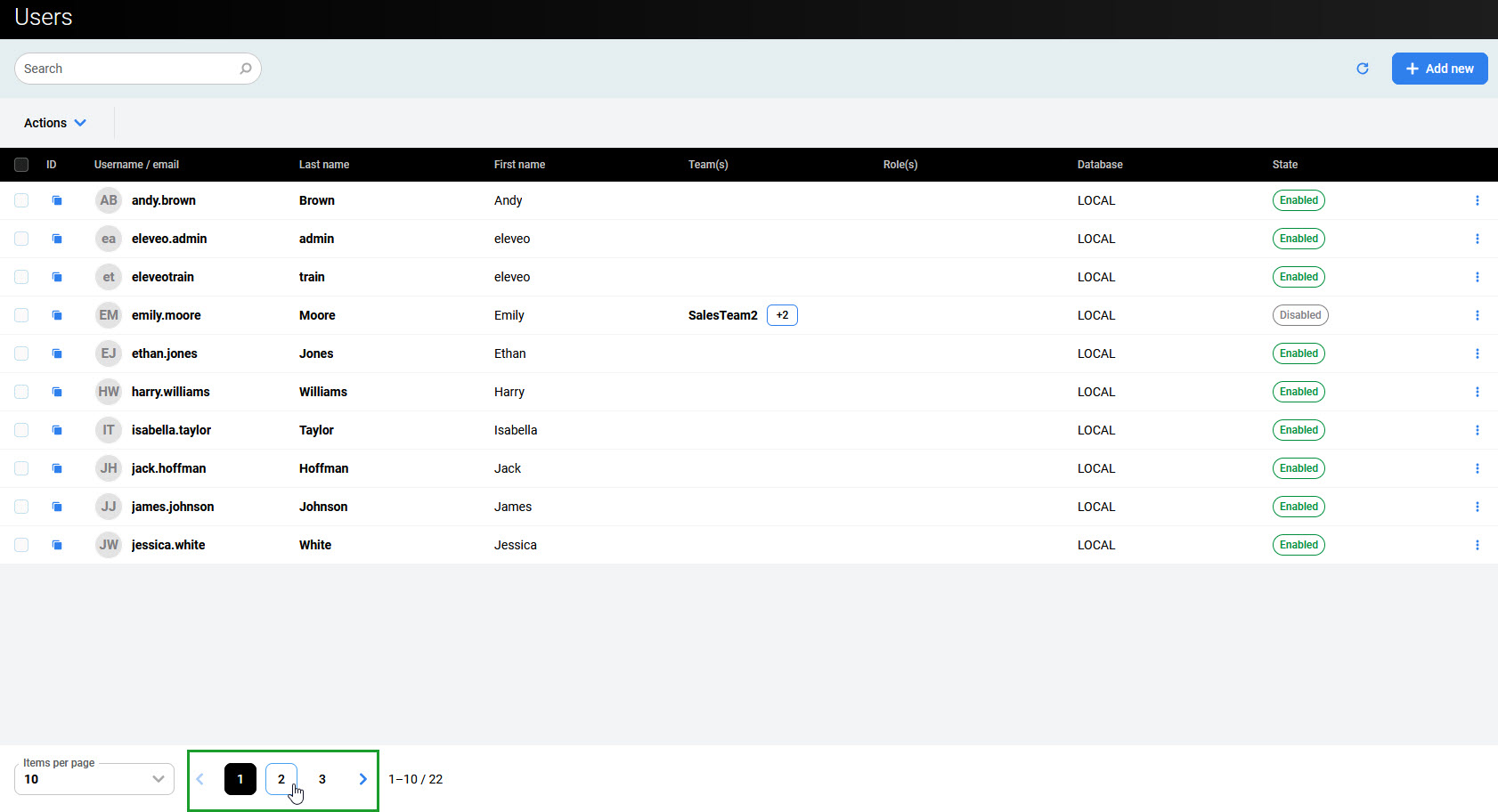This screenshot has height=812, width=1498.
Task: Click the refresh icon beside Add new
Action: pyautogui.click(x=1362, y=69)
